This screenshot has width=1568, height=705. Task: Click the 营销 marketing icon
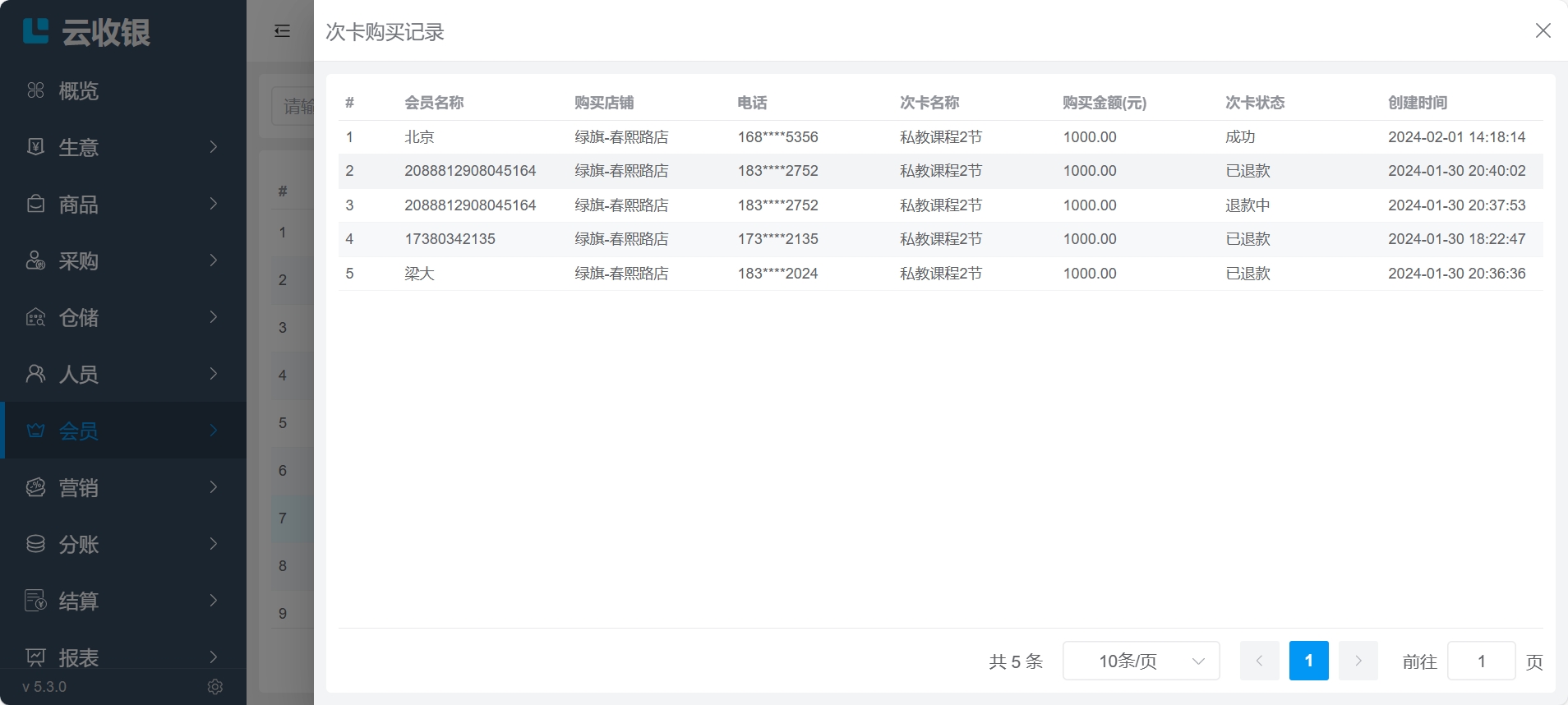tap(35, 487)
